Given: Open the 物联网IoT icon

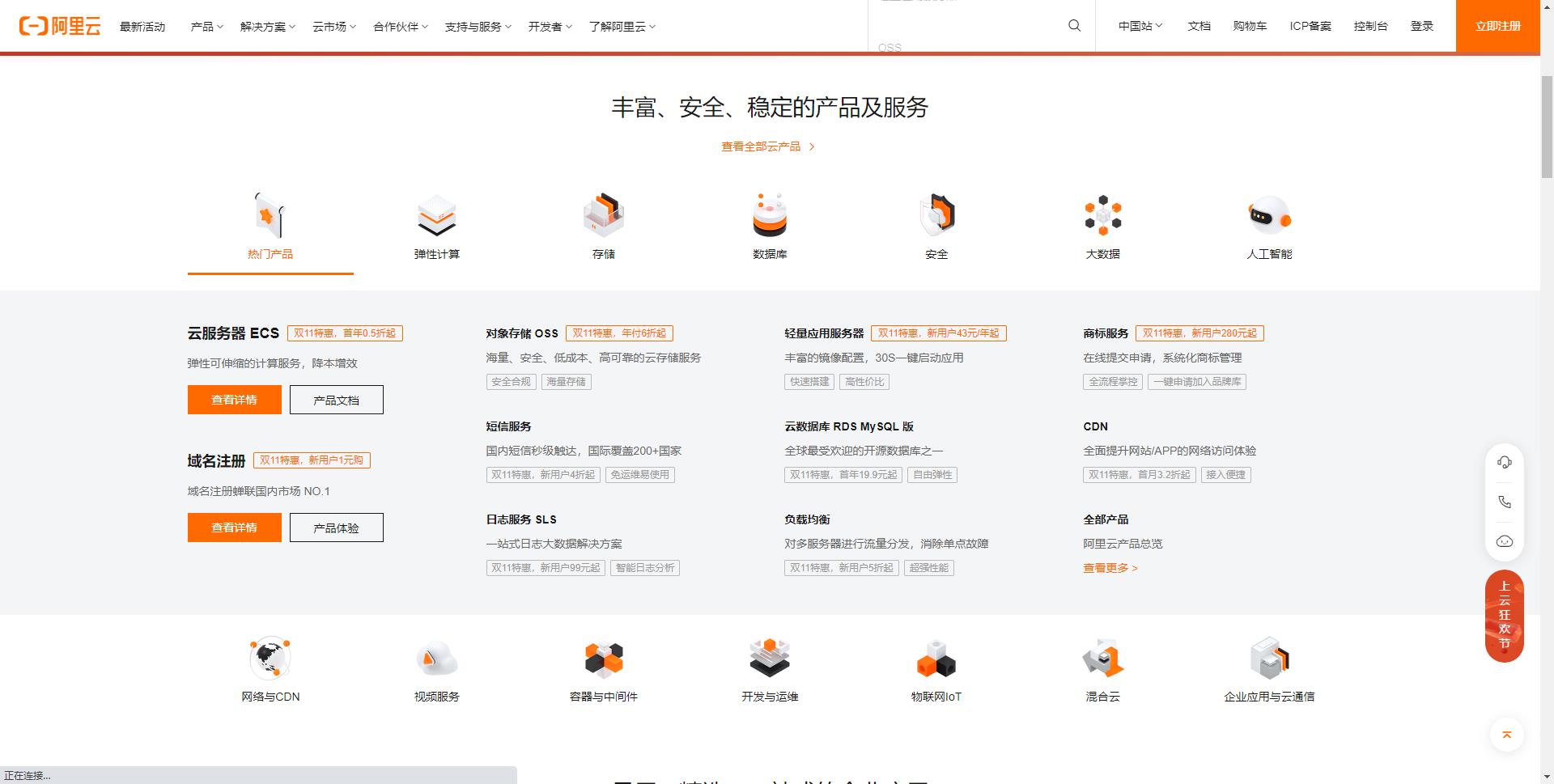Looking at the screenshot, I should 936,658.
